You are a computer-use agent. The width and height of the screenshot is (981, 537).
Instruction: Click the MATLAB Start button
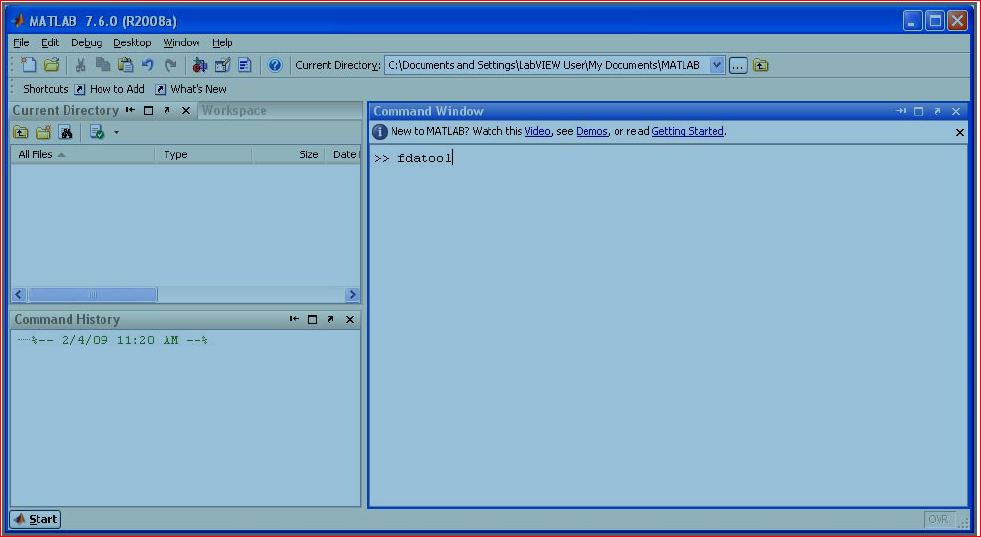click(36, 519)
